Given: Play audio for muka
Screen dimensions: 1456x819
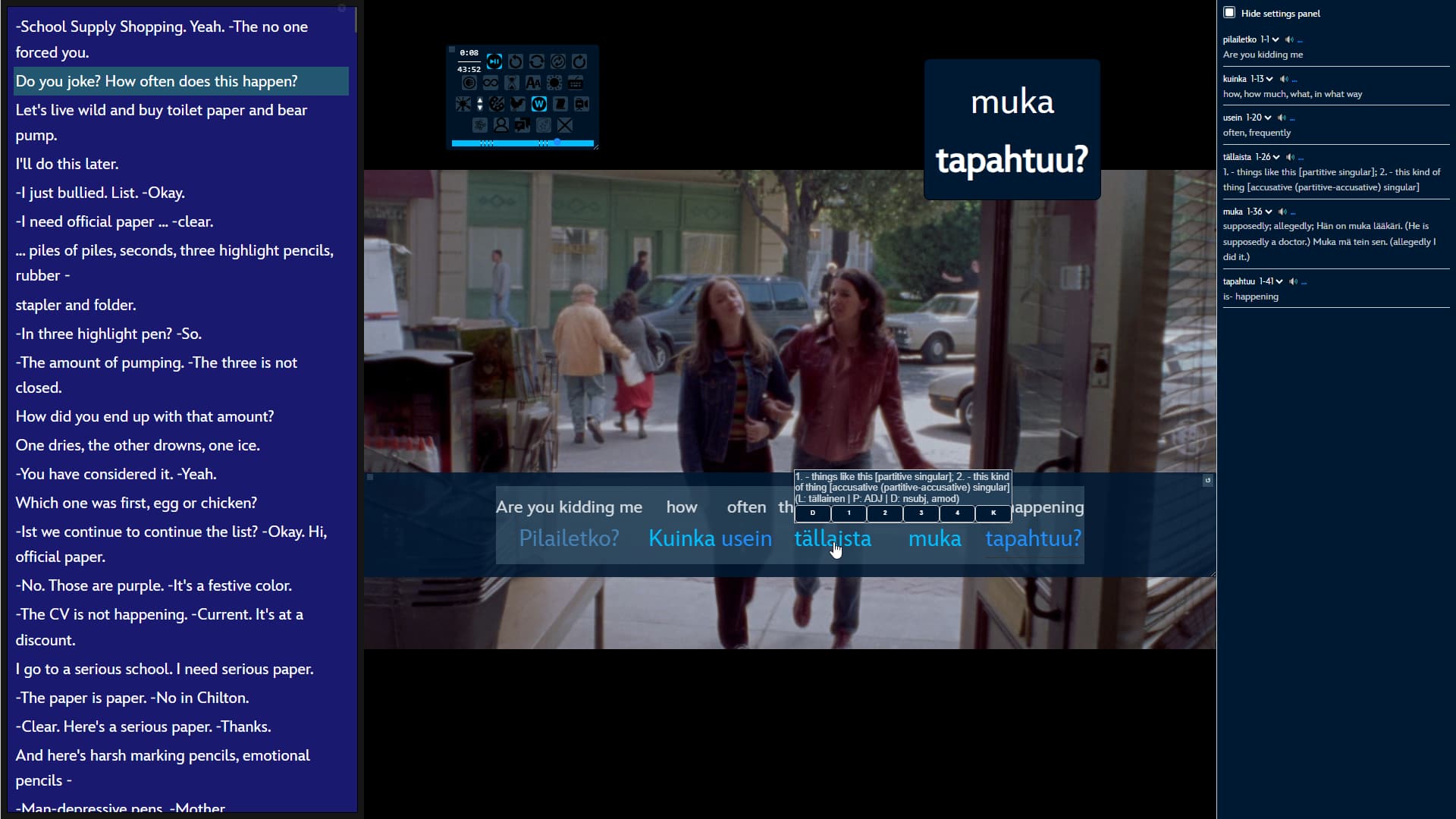Looking at the screenshot, I should click(1282, 212).
